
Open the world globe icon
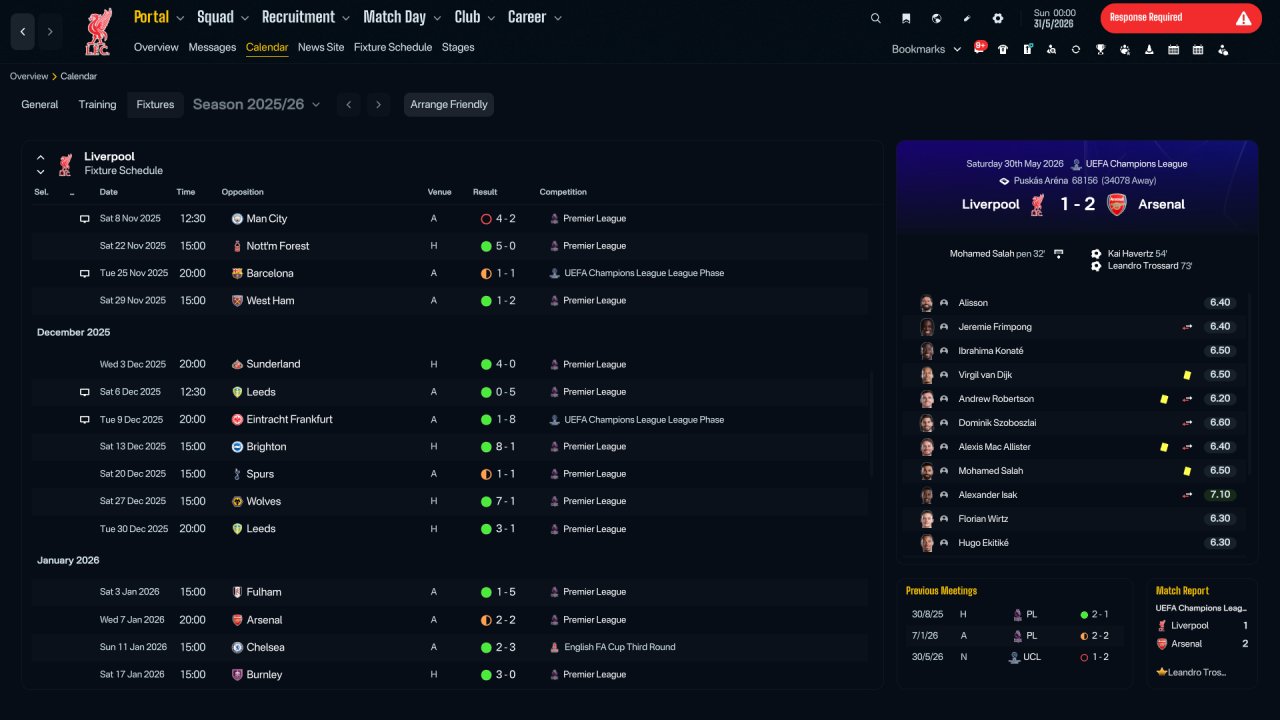[x=936, y=18]
